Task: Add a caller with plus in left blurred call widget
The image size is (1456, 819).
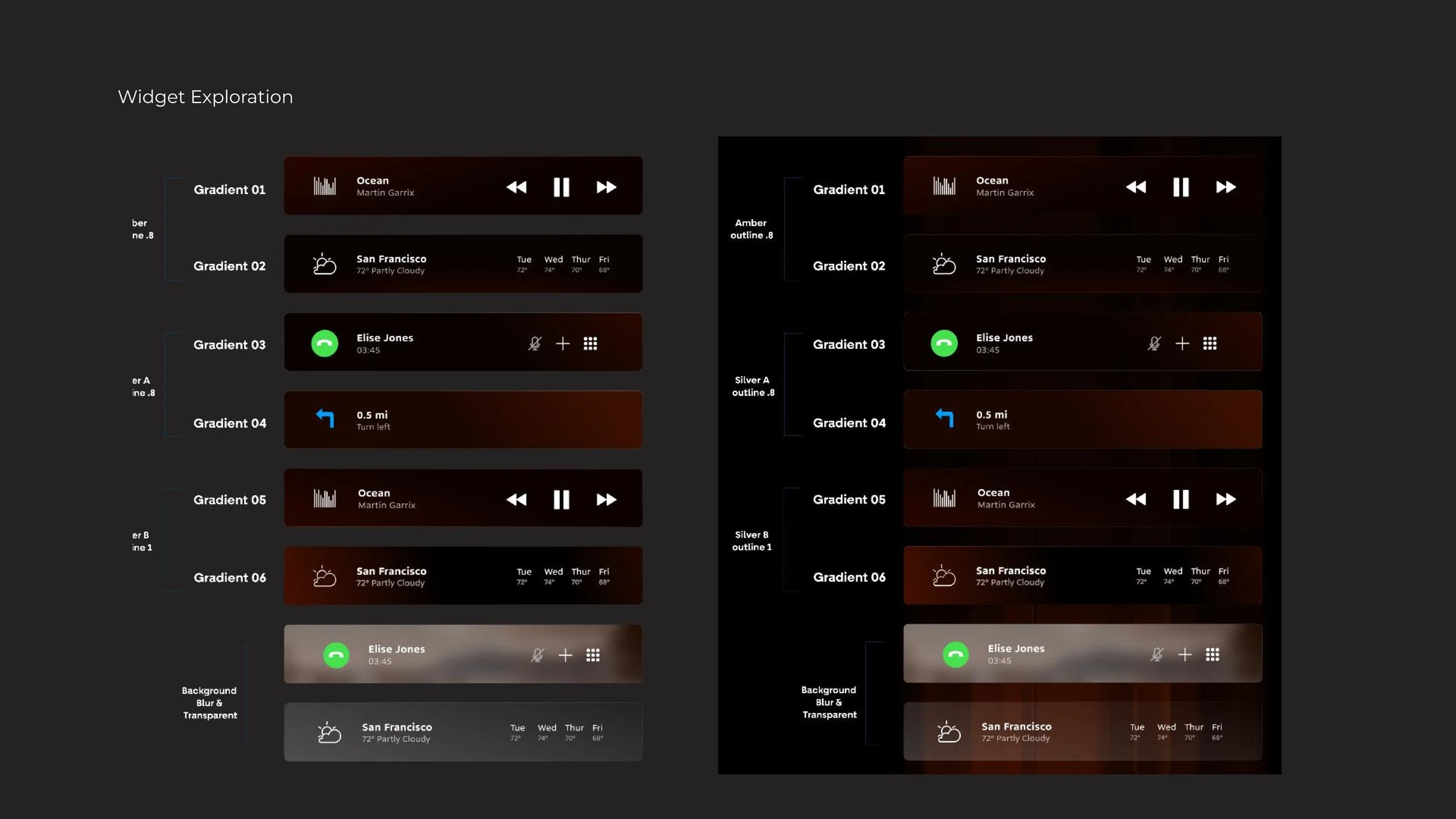Action: point(565,655)
